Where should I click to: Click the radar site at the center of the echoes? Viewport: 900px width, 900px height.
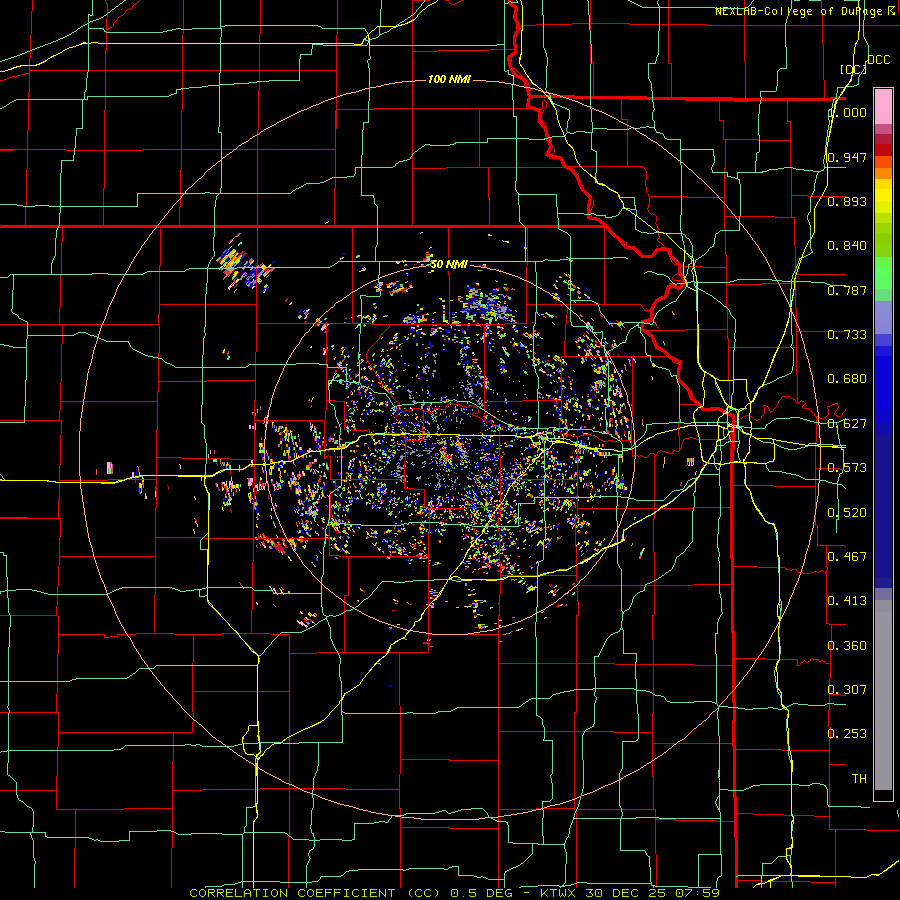pos(448,456)
